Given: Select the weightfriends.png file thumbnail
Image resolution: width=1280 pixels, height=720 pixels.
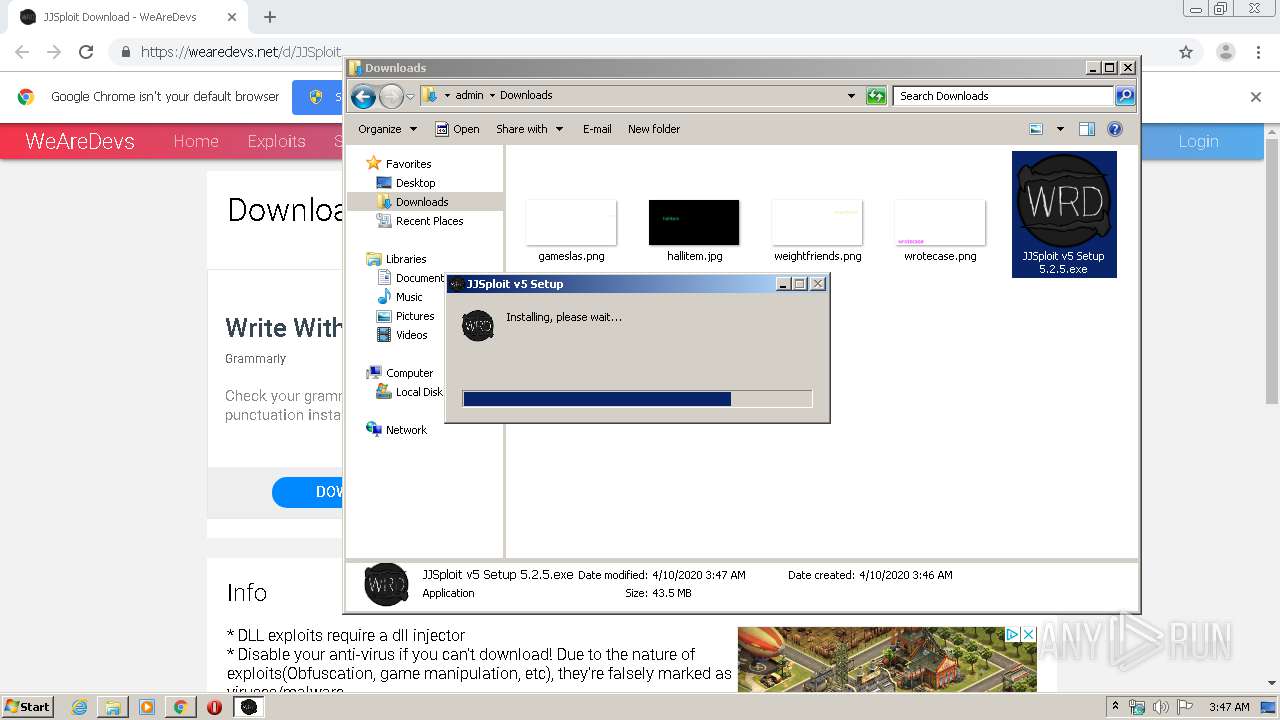Looking at the screenshot, I should point(817,222).
